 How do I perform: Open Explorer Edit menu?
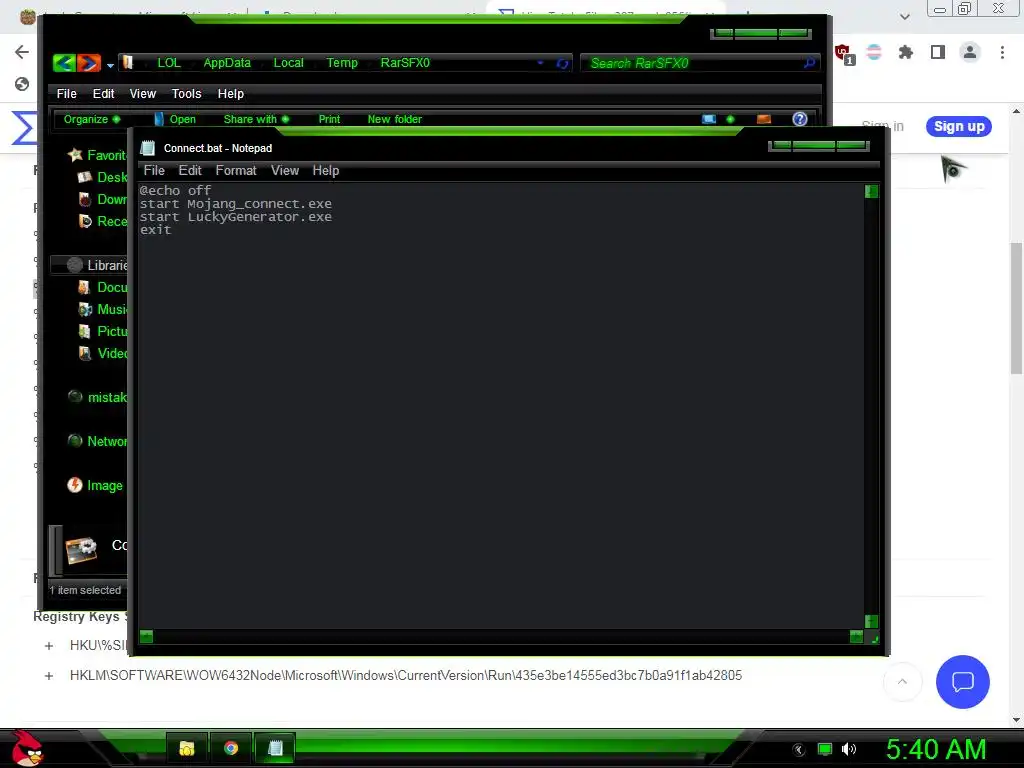pos(103,93)
